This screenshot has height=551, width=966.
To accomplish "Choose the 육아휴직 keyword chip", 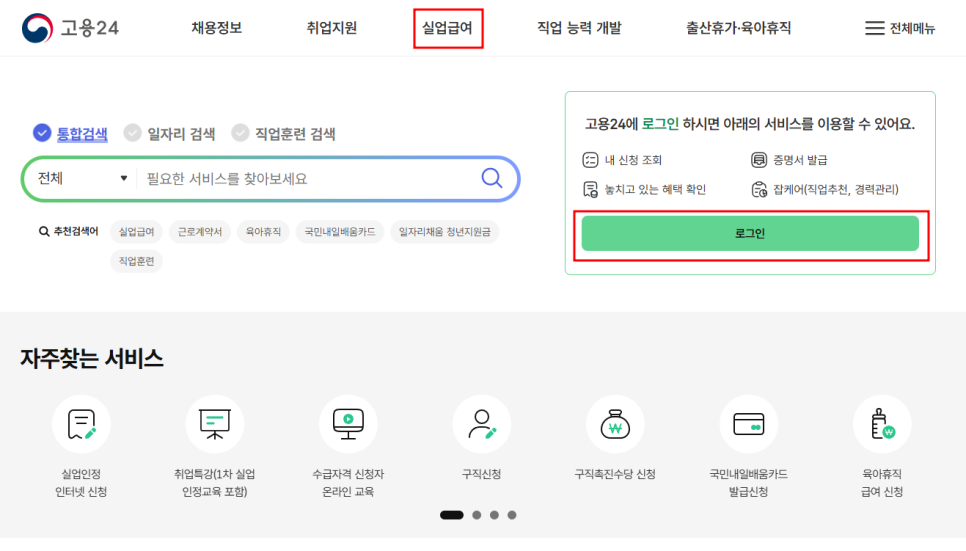I will (263, 232).
